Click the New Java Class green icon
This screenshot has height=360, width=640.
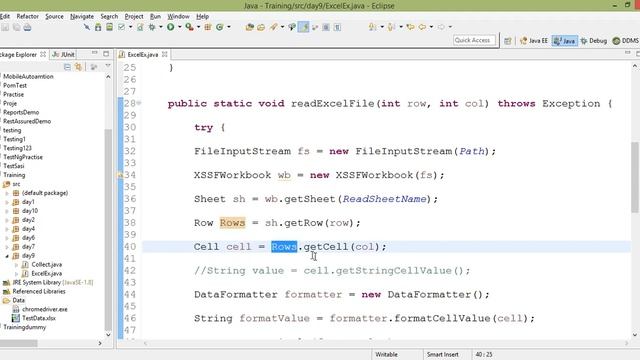click(x=220, y=27)
